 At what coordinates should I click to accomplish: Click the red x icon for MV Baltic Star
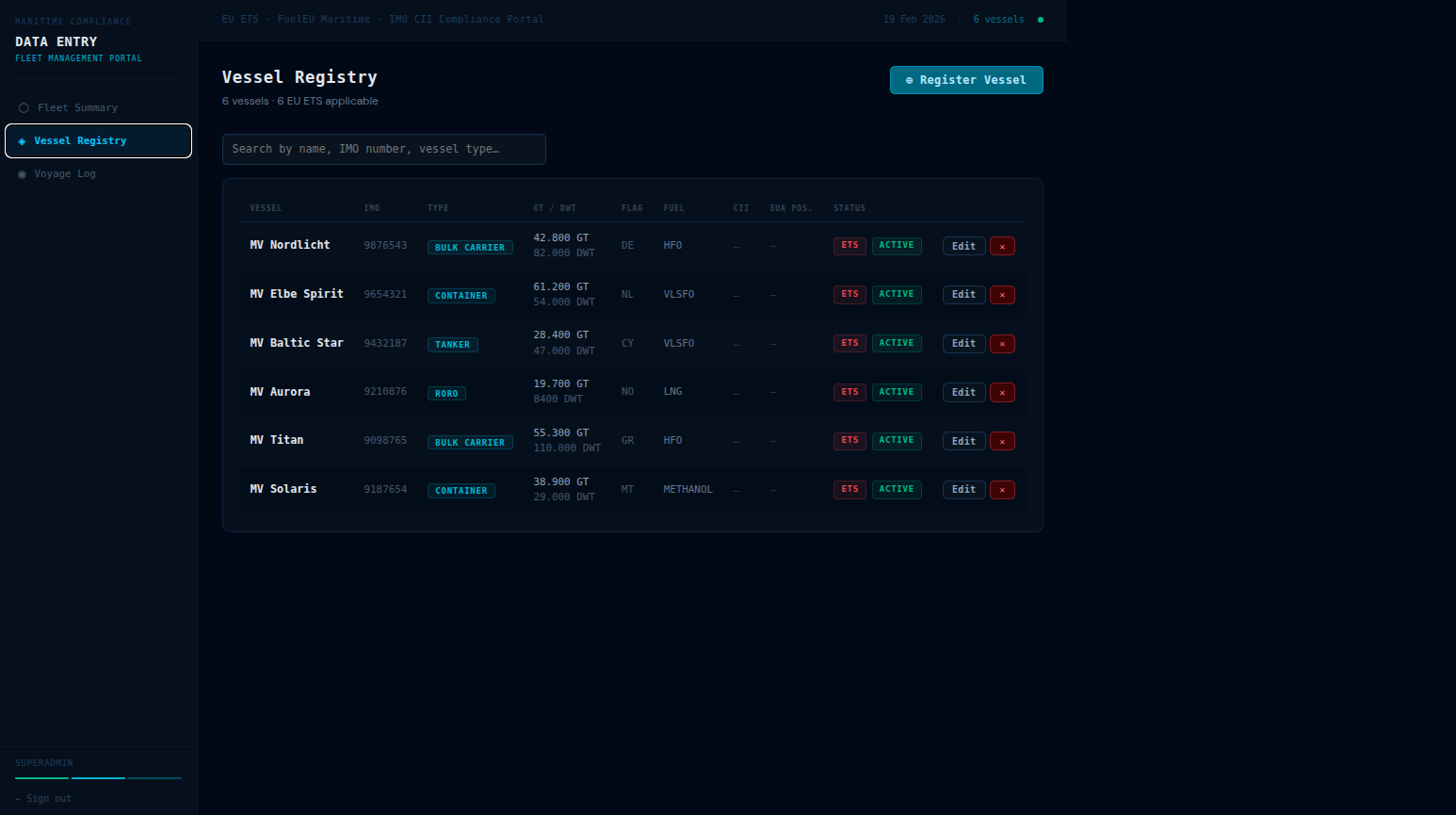[1002, 344]
